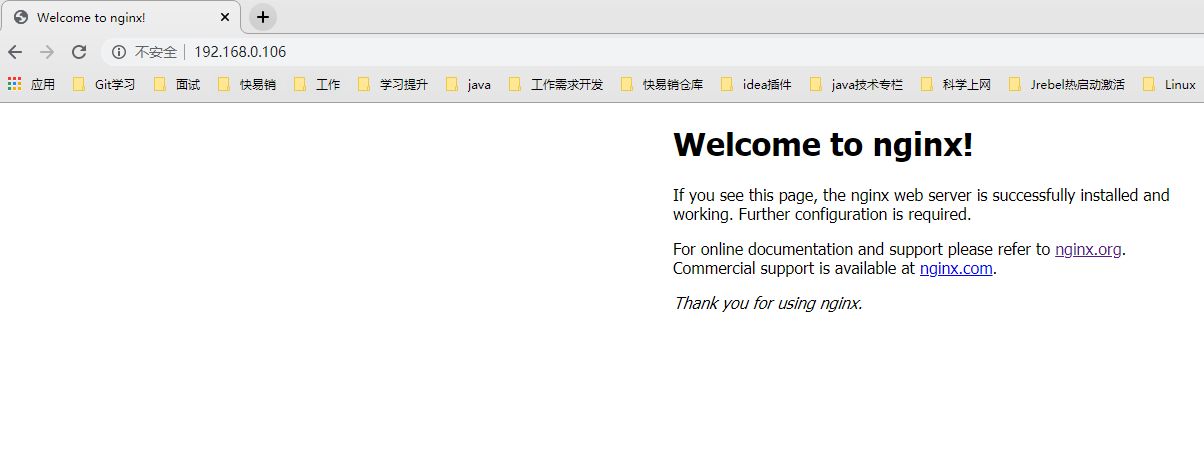This screenshot has height=456, width=1204.
Task: Open the 学习提升 bookmark folder
Action: pyautogui.click(x=393, y=84)
